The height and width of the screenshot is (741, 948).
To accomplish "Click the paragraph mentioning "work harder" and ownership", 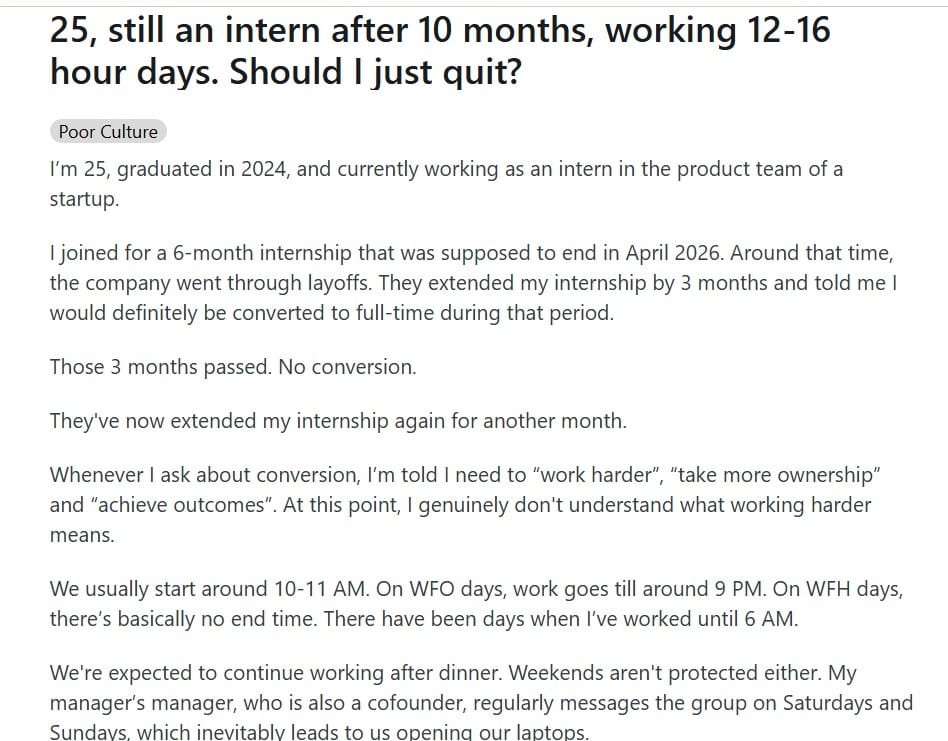I will (465, 505).
